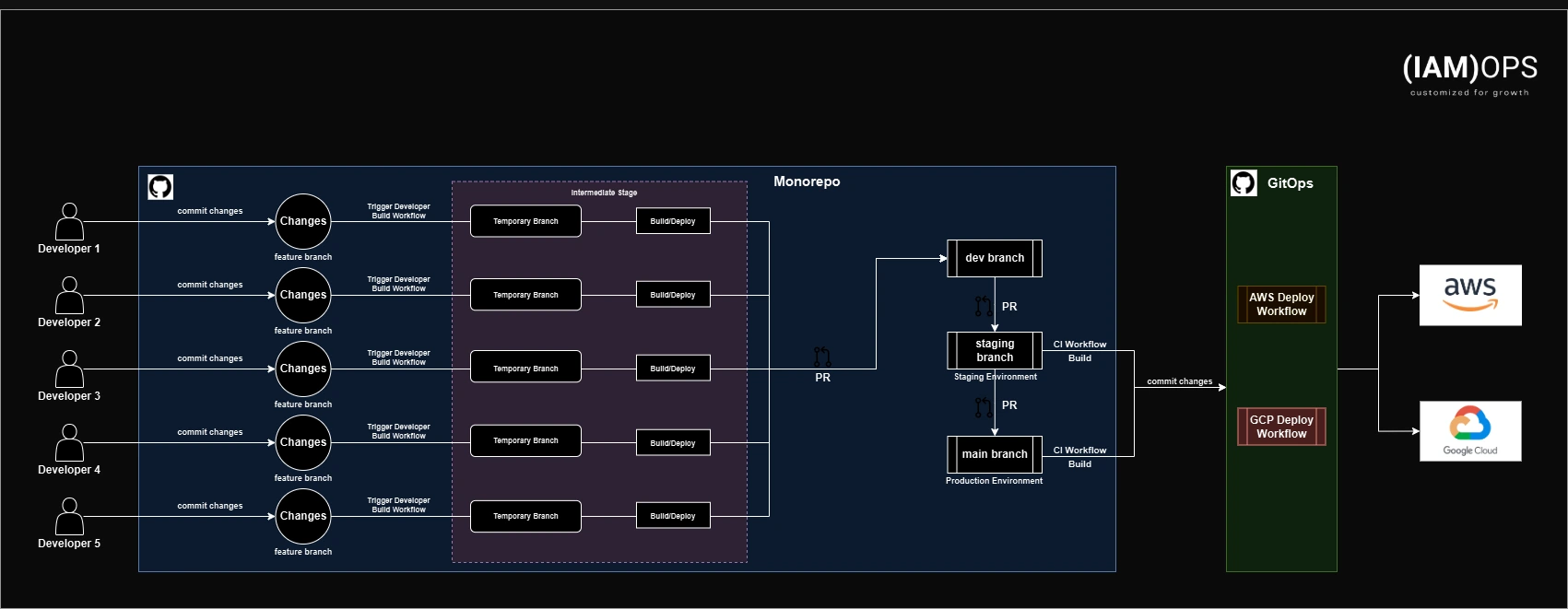This screenshot has width=1568, height=609.
Task: Click the AWS Deploy Workflow box
Action: pos(1281,304)
